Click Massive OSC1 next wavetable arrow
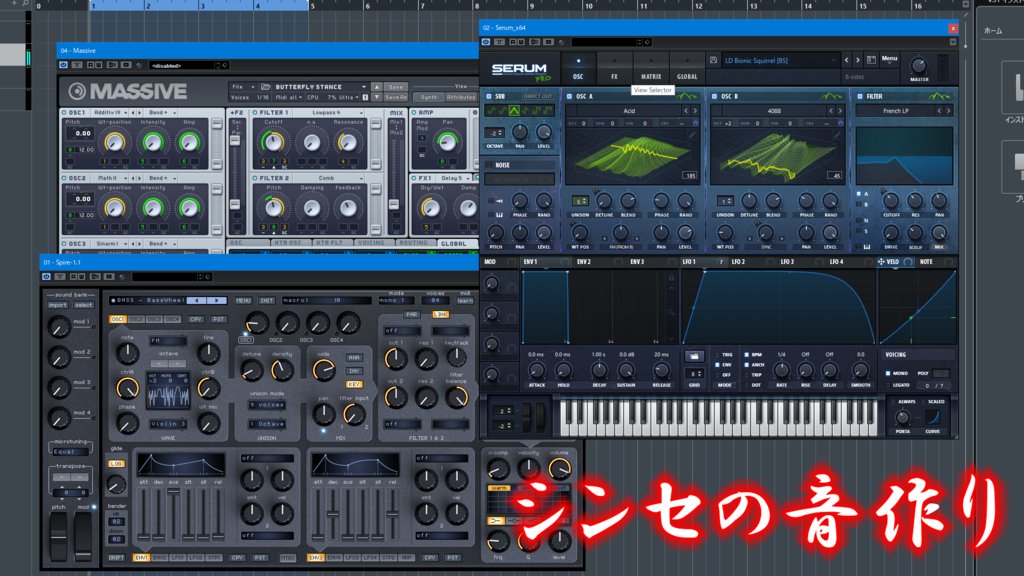 pos(139,112)
